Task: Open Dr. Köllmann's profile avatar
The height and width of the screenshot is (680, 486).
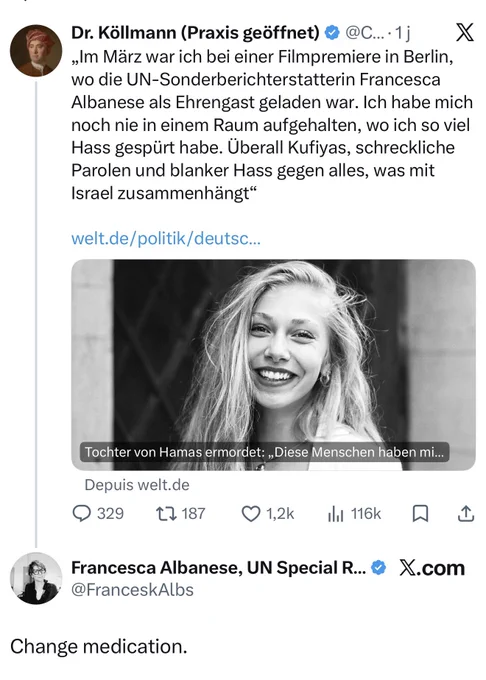Action: click(x=36, y=50)
